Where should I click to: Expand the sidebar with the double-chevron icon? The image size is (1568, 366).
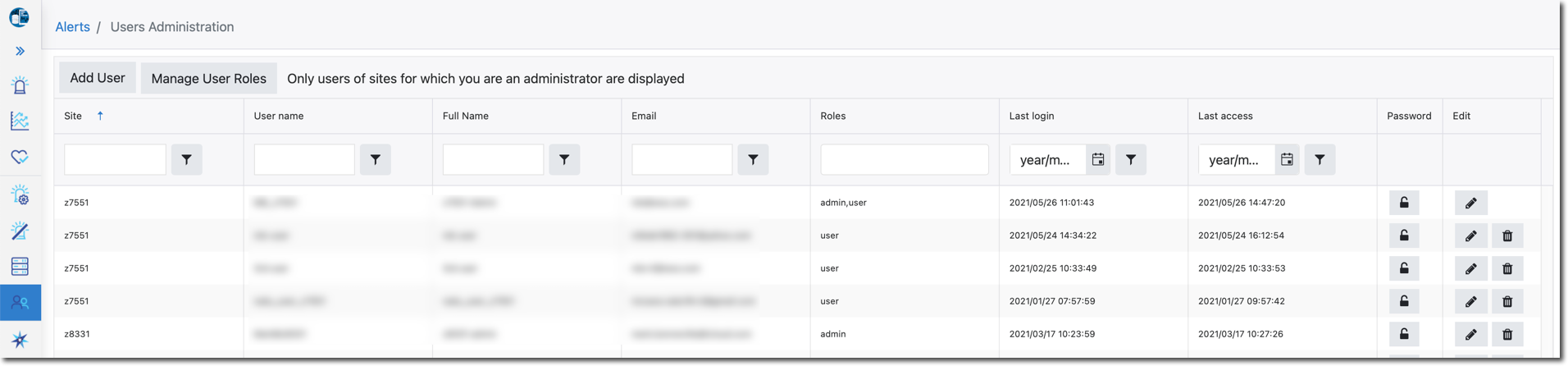[x=21, y=51]
